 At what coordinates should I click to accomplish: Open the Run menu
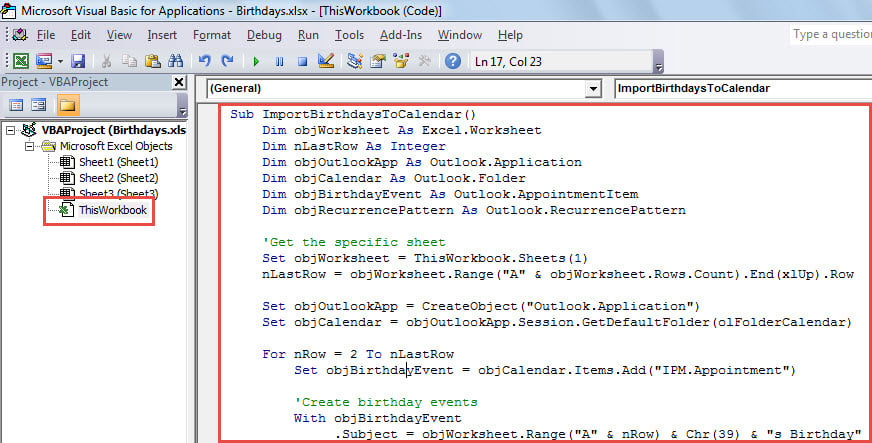click(308, 35)
